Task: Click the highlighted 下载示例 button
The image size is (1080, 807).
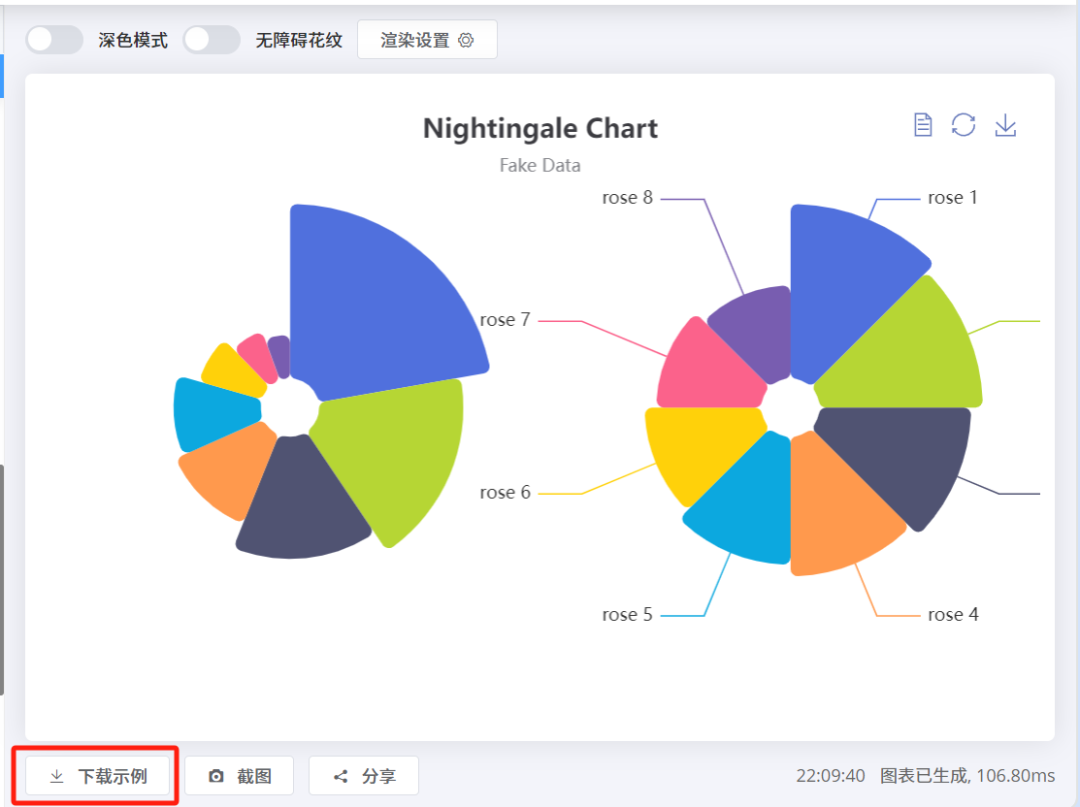Action: click(x=97, y=775)
